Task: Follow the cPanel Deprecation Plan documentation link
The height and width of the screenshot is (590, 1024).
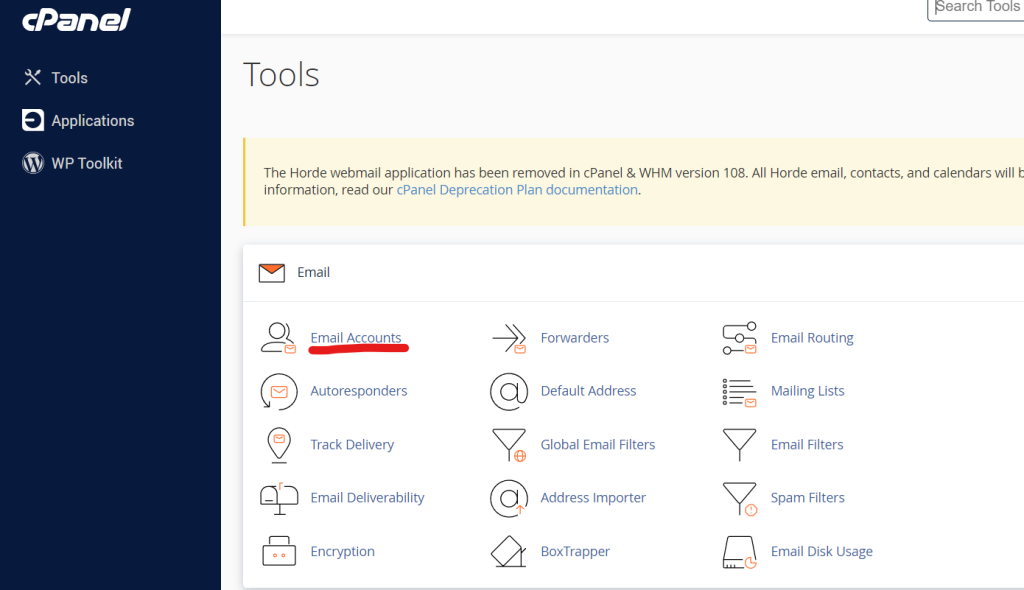Action: [x=517, y=189]
